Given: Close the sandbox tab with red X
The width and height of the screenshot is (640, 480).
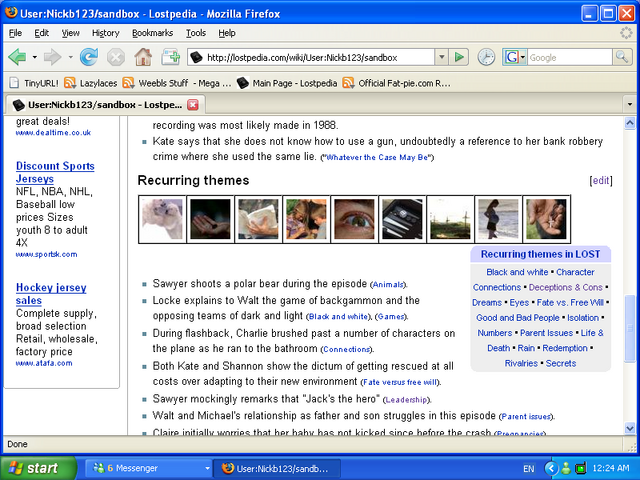Looking at the screenshot, I should point(193,105).
